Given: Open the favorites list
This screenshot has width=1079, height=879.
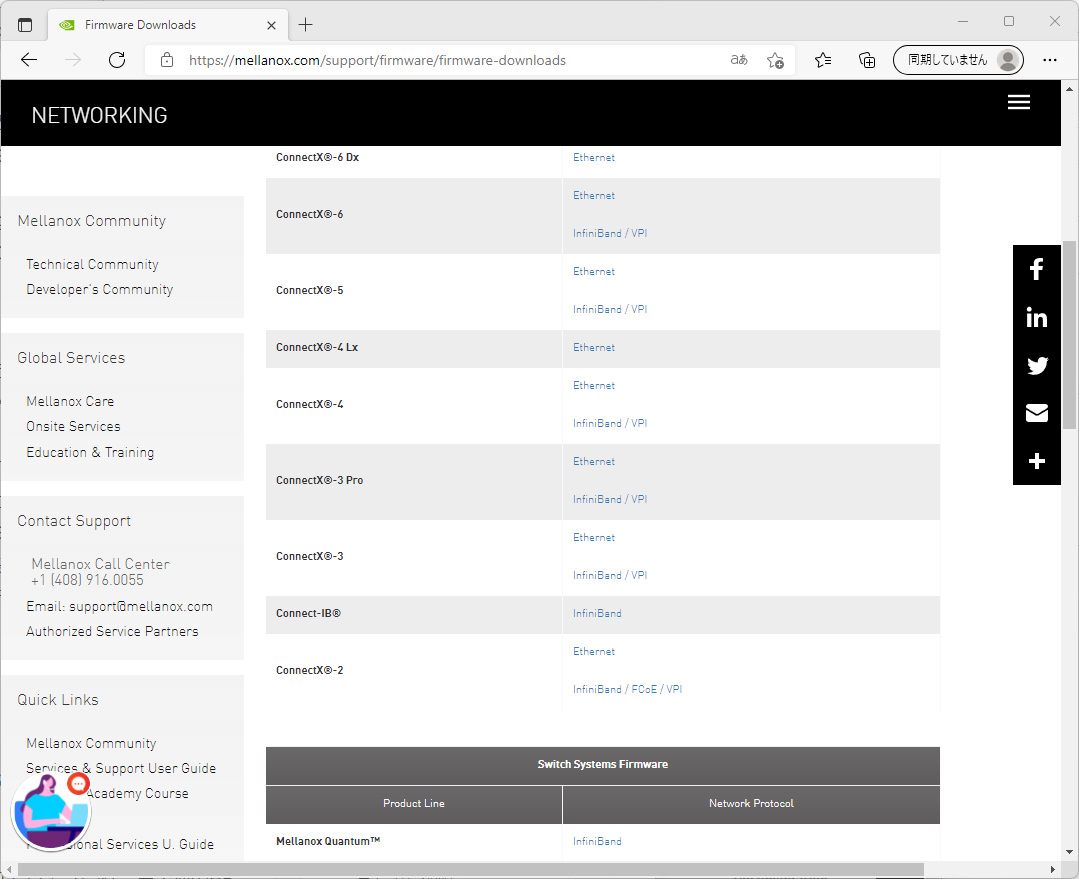Looking at the screenshot, I should [x=823, y=61].
